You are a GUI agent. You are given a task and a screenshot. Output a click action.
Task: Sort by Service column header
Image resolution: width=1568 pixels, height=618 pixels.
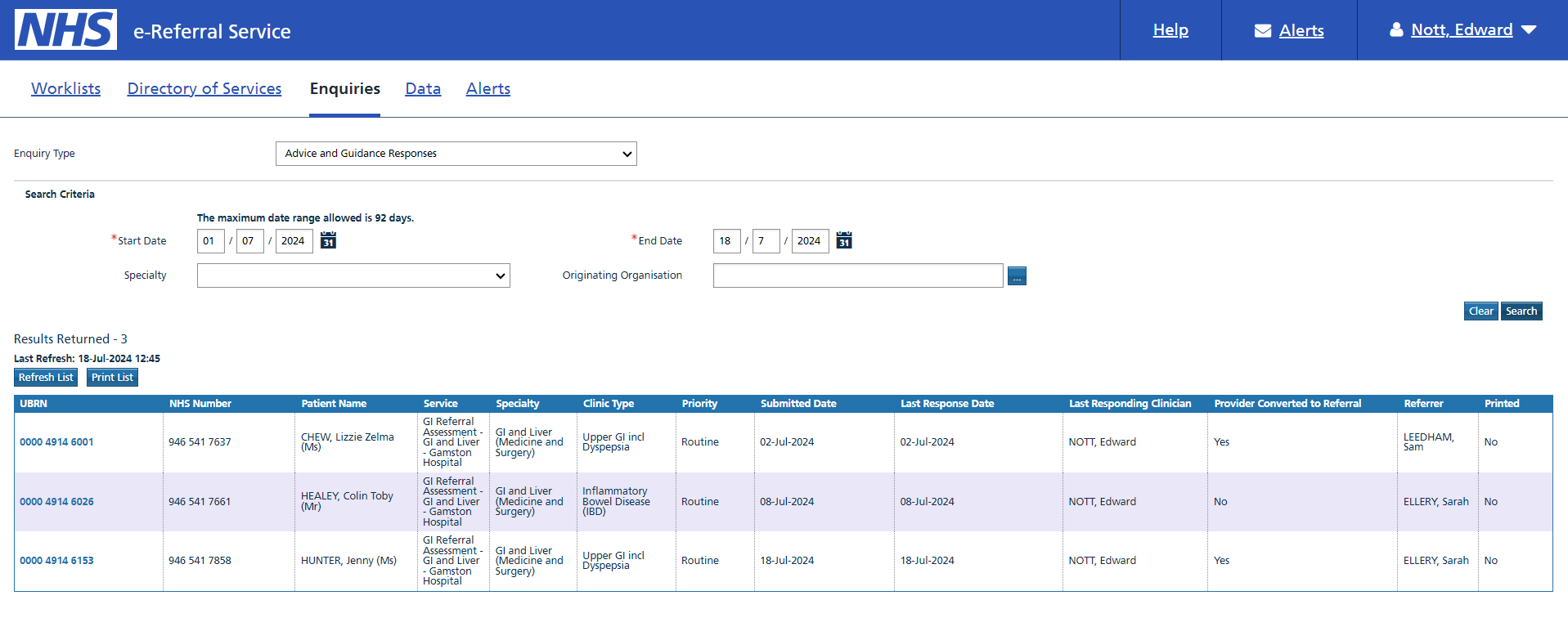(x=441, y=404)
